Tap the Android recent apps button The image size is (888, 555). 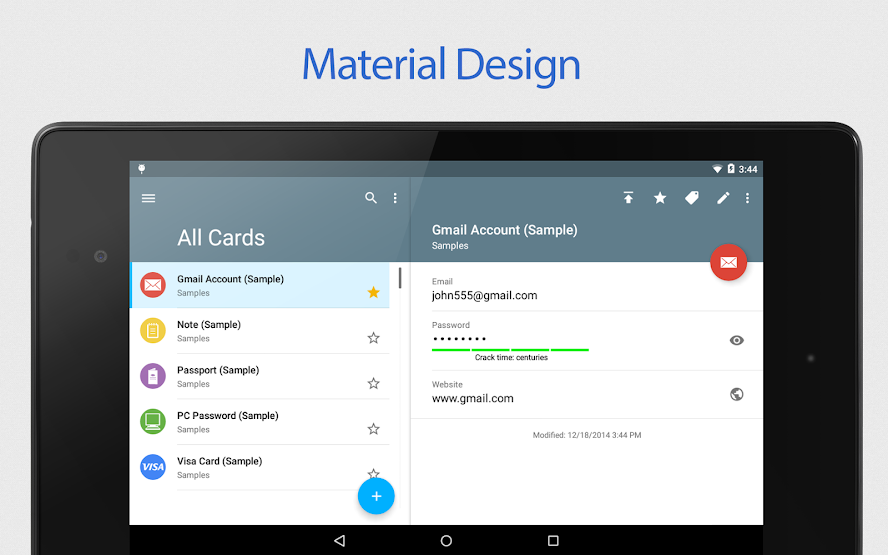[553, 541]
